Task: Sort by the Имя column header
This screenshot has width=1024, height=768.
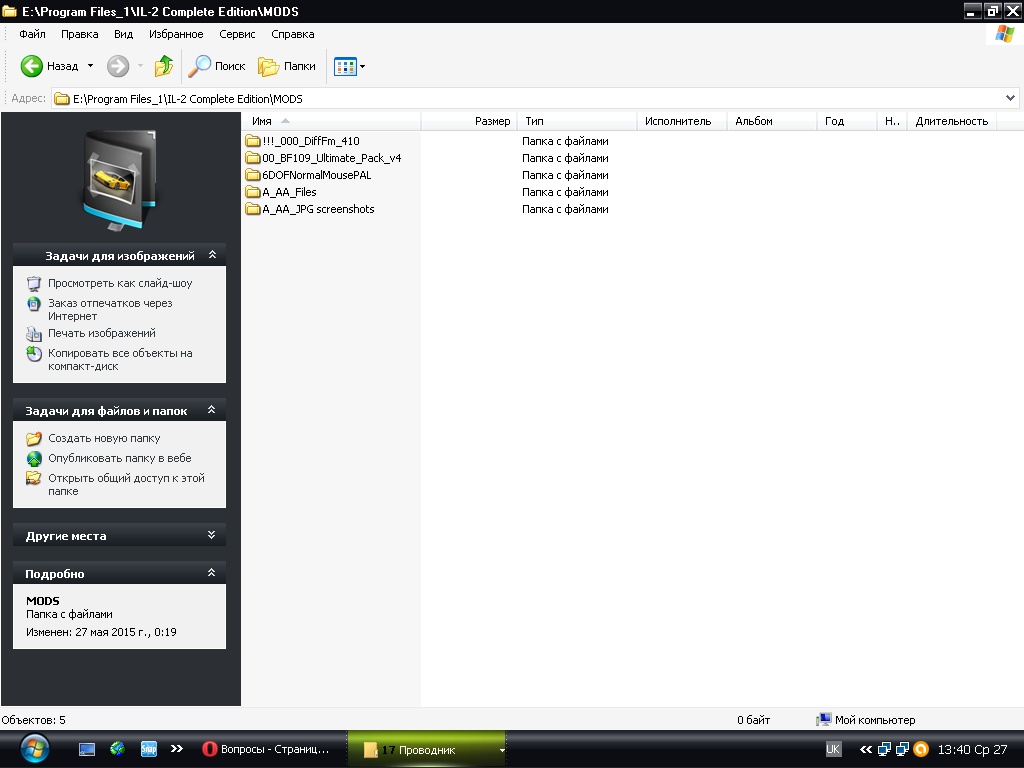Action: coord(331,121)
